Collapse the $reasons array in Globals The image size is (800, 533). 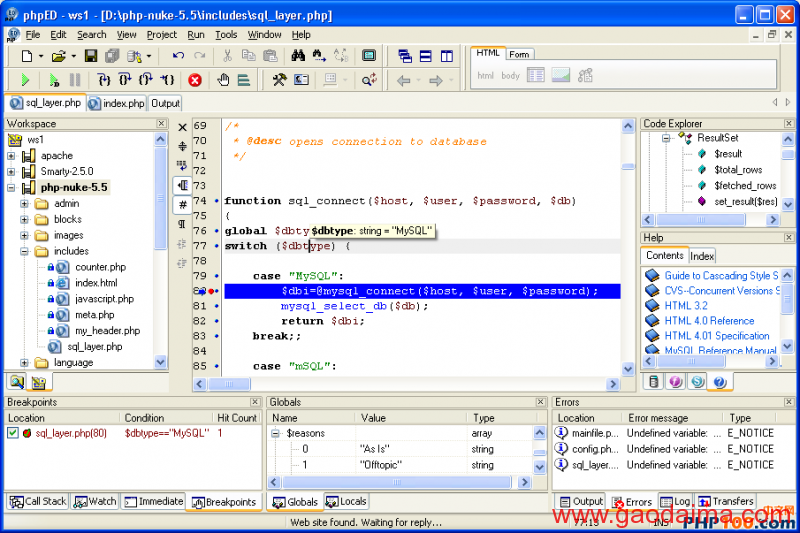point(276,434)
